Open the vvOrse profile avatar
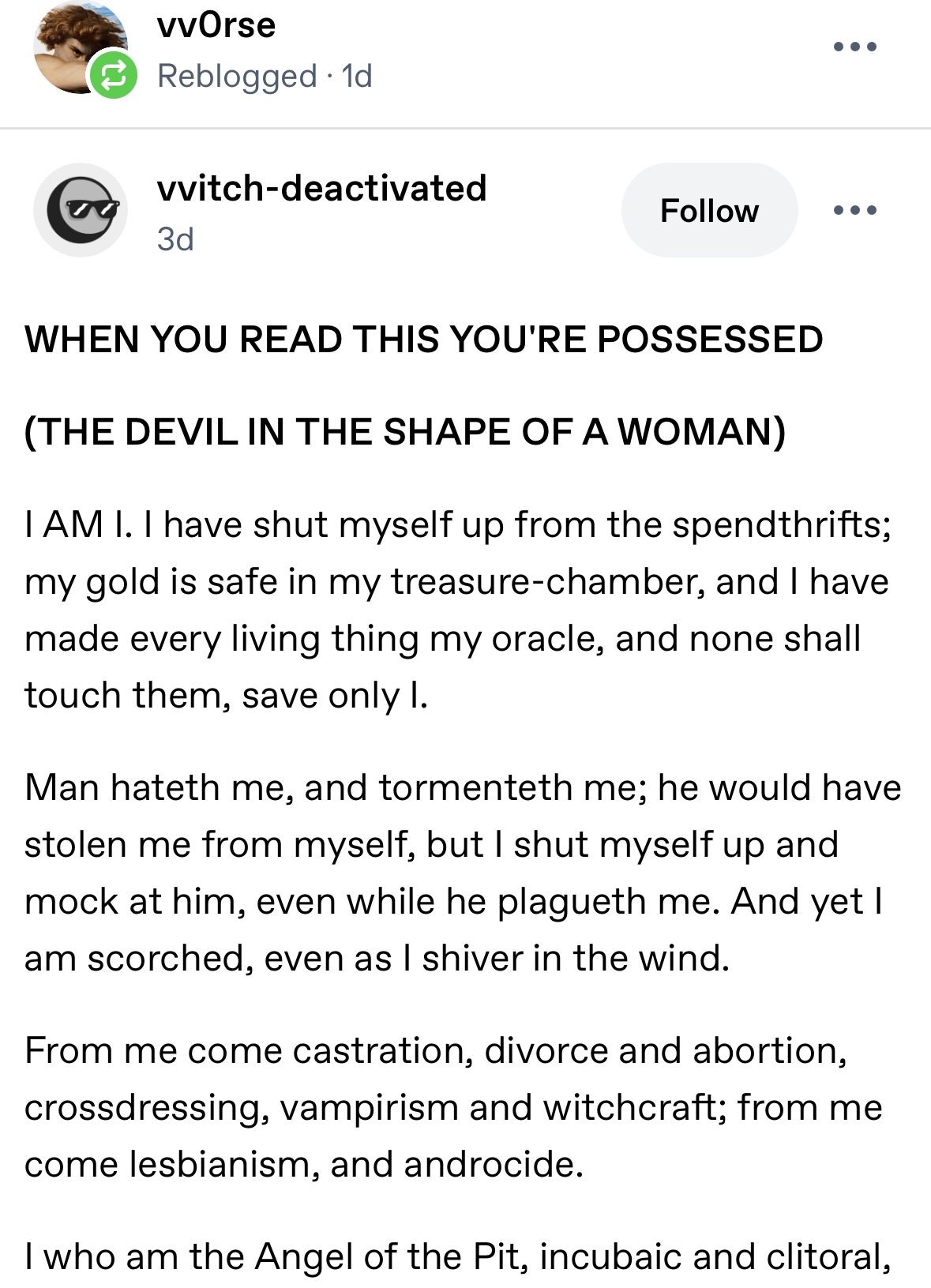The height and width of the screenshot is (1288, 931). tap(80, 47)
